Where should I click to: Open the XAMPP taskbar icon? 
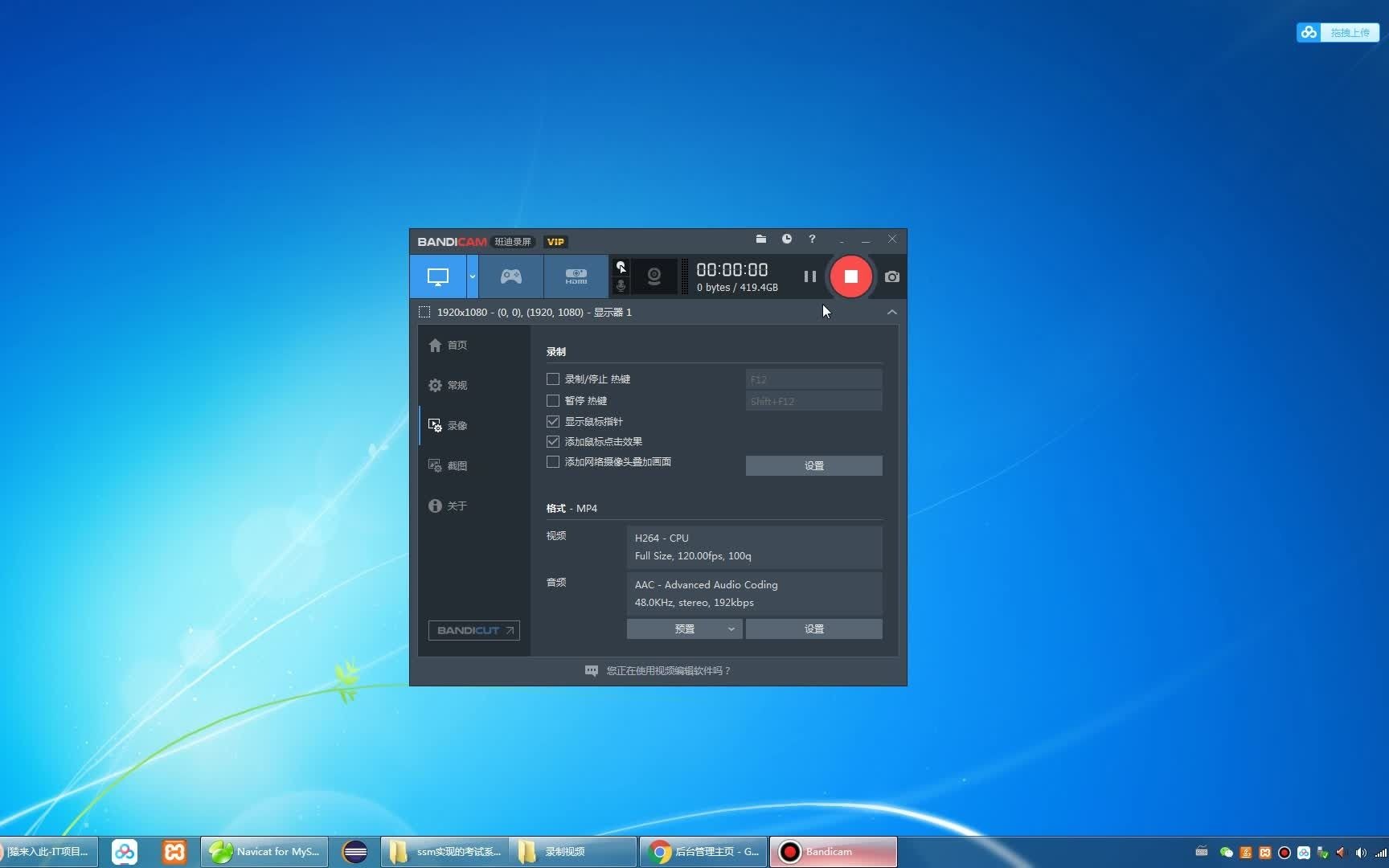174,852
